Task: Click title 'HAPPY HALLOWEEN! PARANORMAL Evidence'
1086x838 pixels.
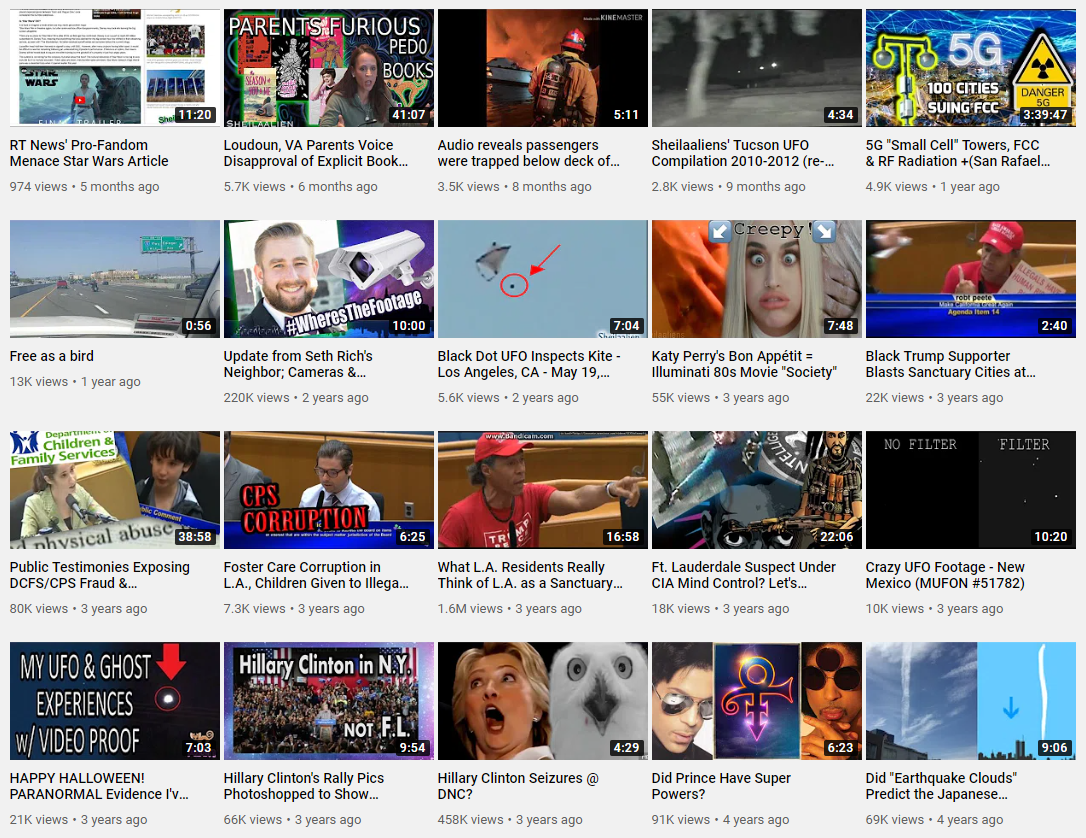Action: [99, 786]
